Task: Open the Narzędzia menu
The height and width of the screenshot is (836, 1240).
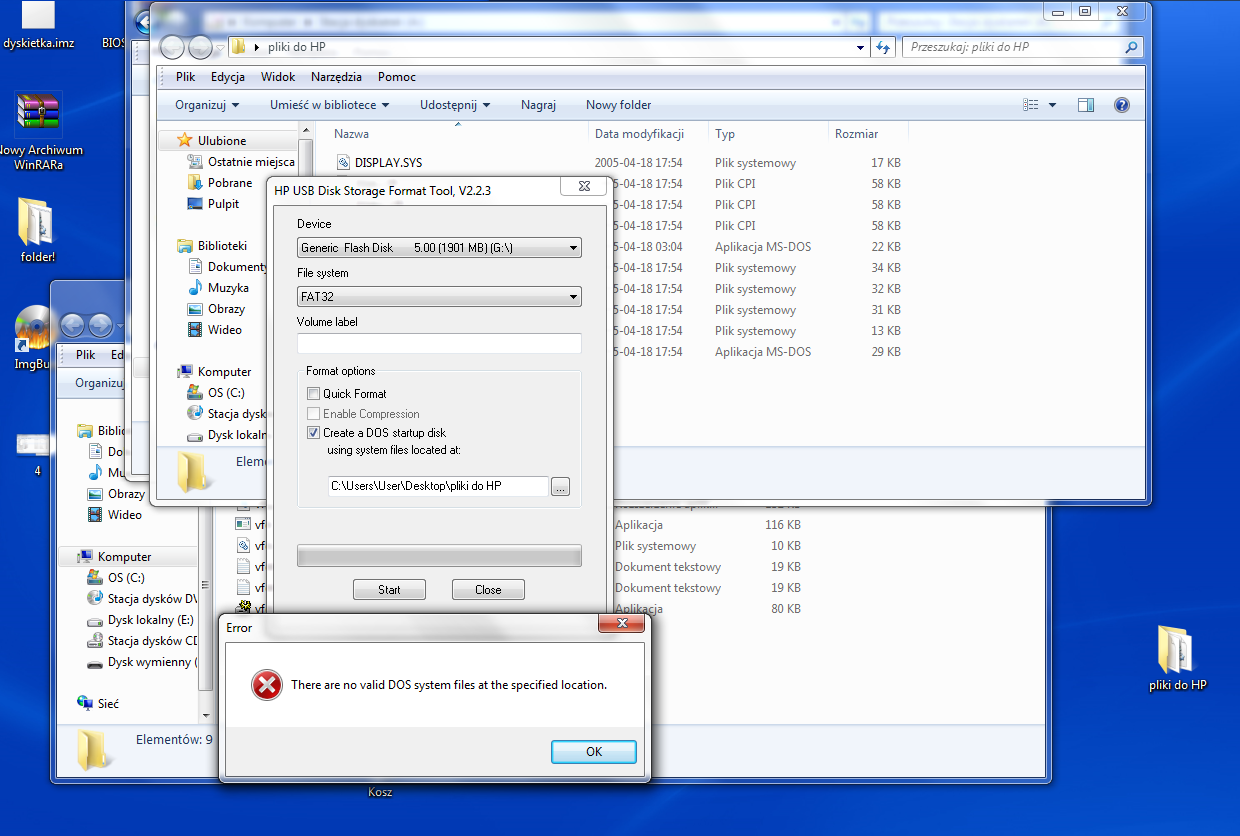Action: pos(336,77)
